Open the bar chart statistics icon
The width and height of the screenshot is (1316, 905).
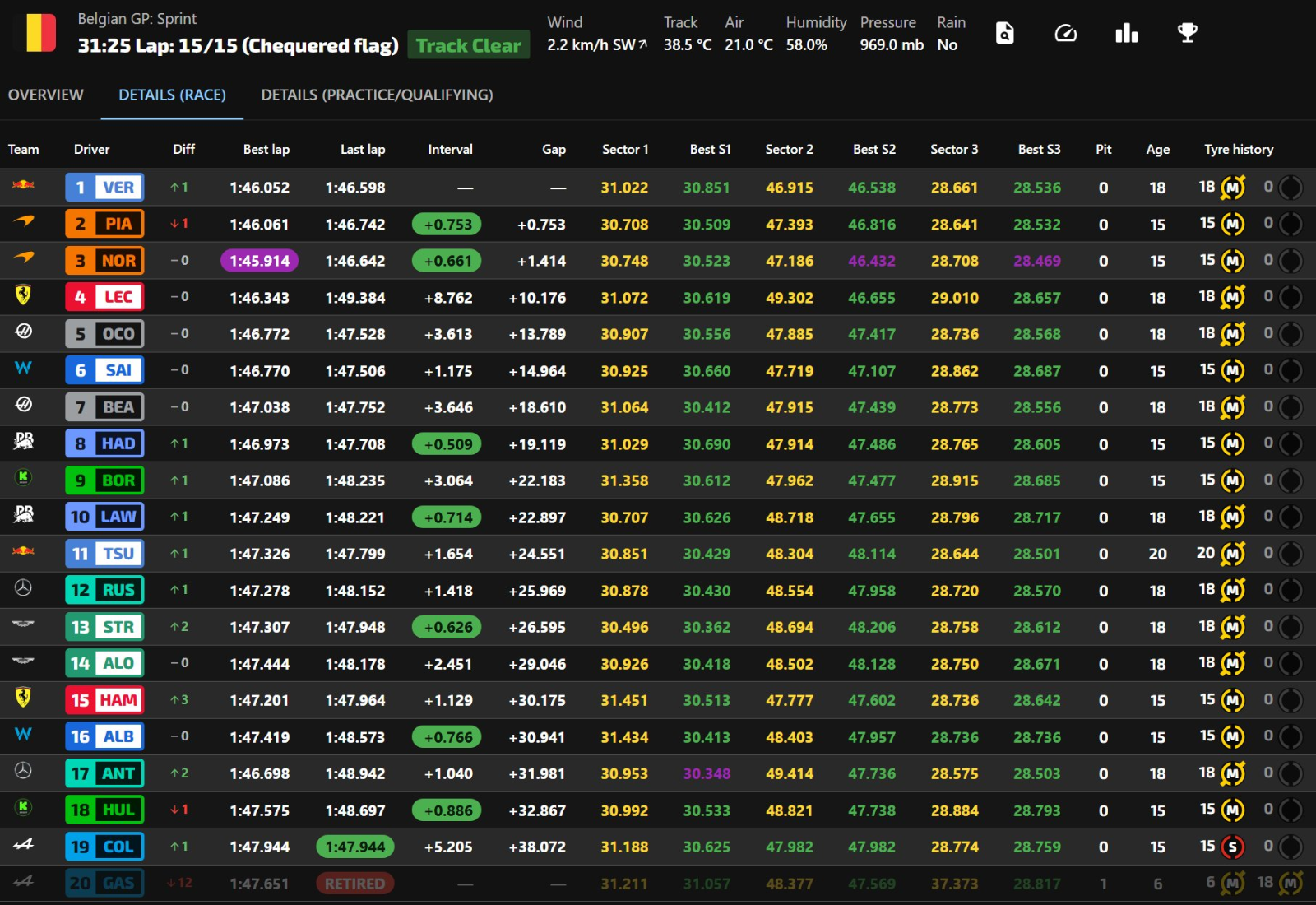click(1126, 34)
